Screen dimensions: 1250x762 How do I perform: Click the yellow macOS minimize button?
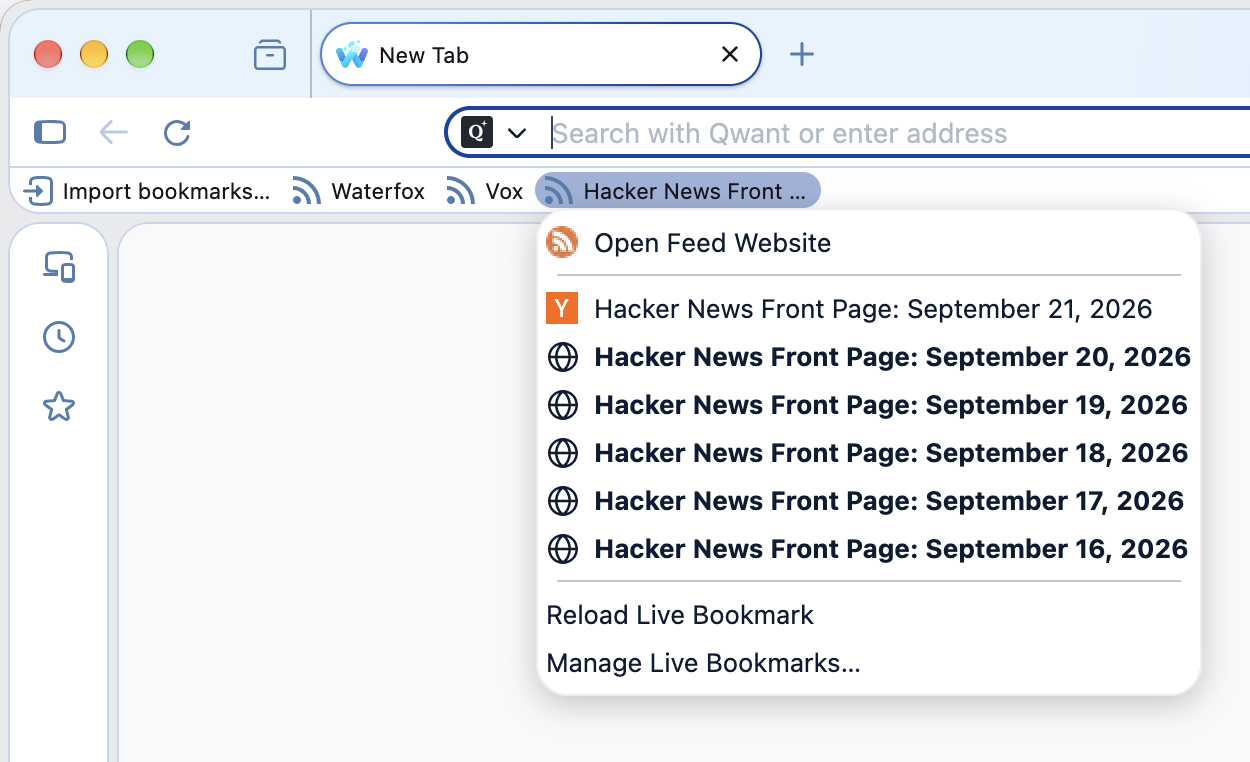coord(94,54)
